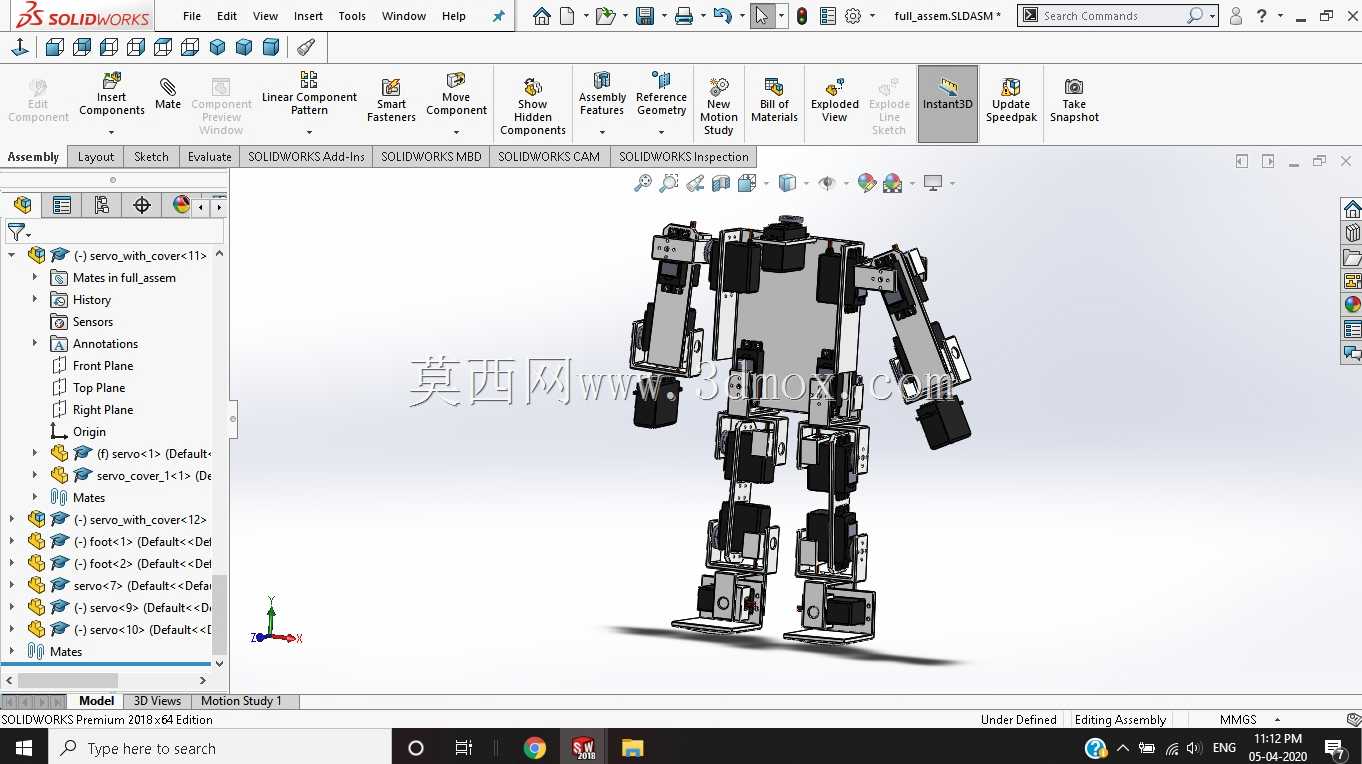
Task: Open the New Motion Study tool
Action: pos(718,105)
